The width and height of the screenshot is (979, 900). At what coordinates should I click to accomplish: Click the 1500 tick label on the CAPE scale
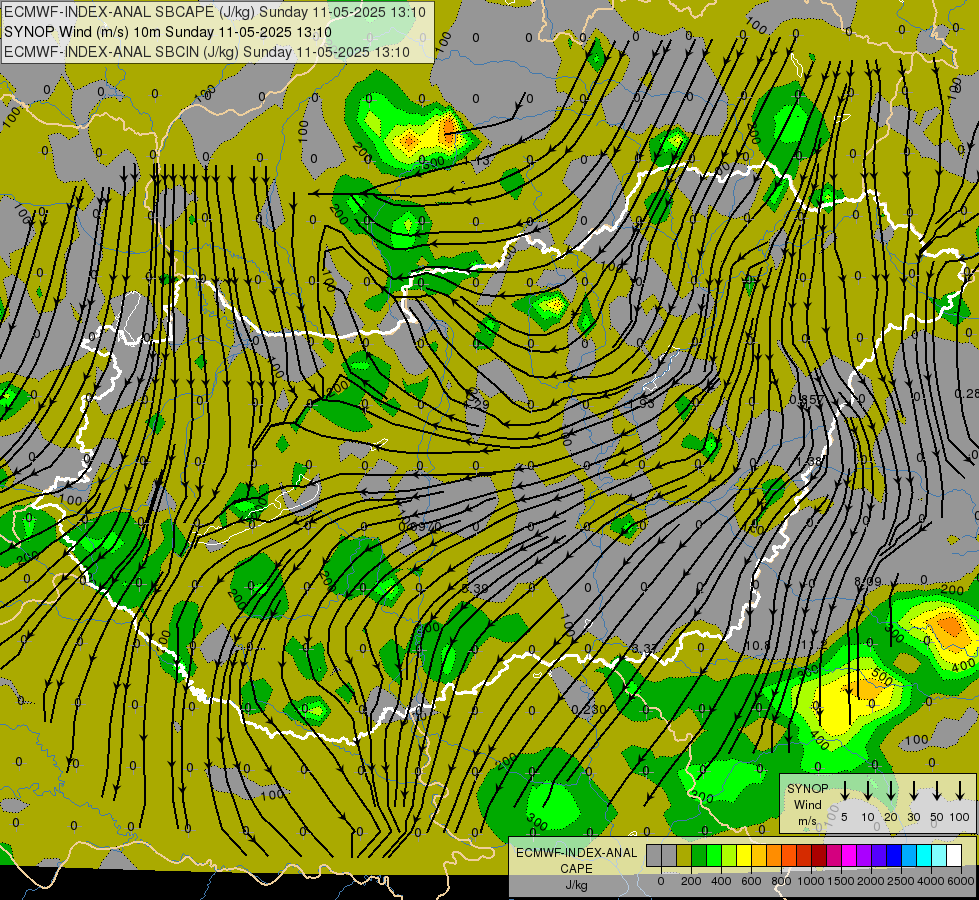[841, 881]
